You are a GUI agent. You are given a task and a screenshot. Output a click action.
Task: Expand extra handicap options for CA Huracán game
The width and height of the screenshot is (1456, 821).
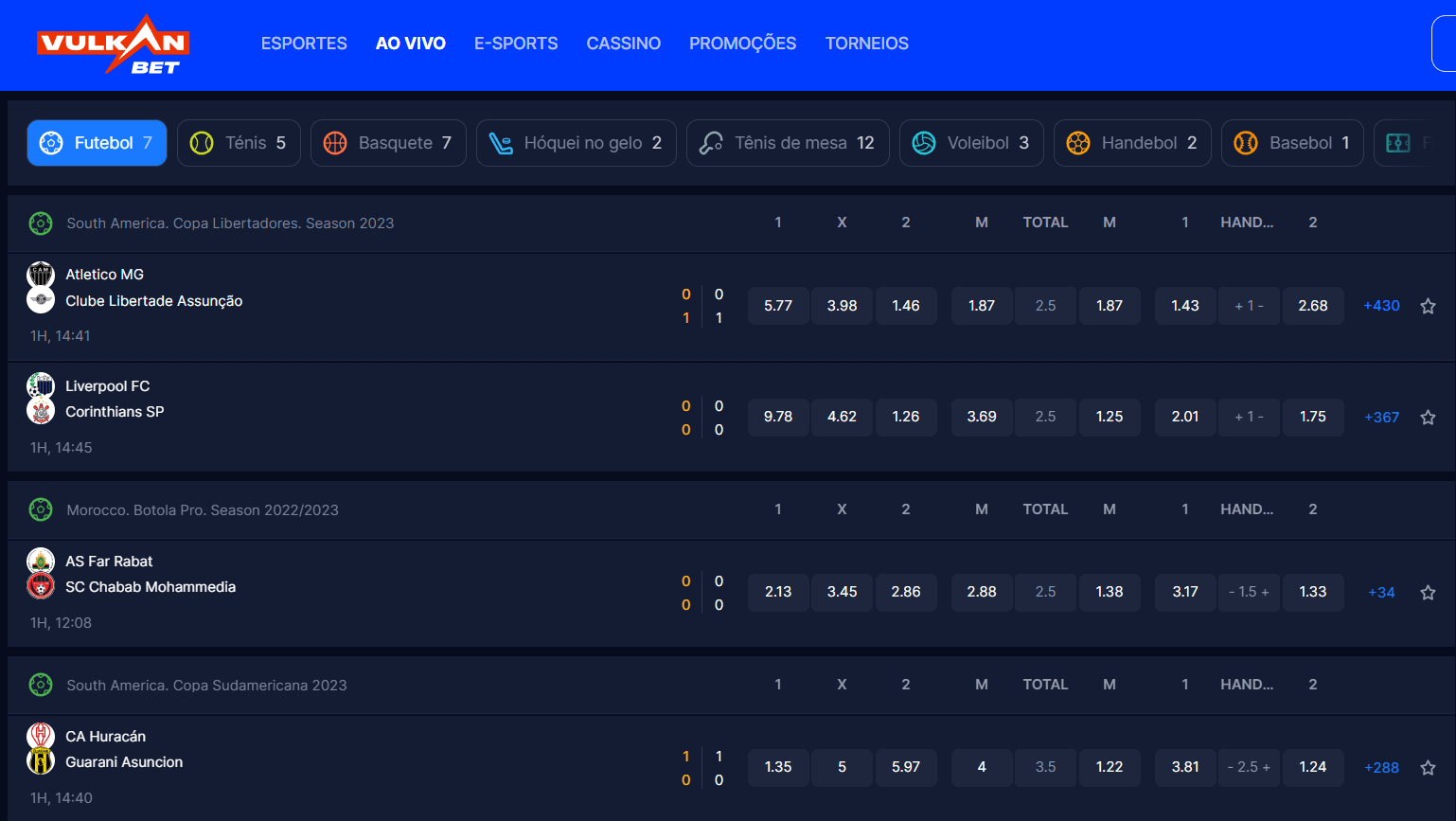tap(1249, 768)
